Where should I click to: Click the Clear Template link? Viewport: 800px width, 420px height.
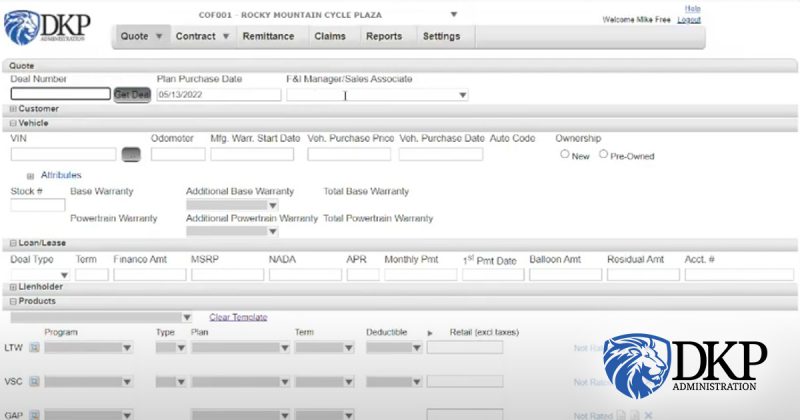238,317
